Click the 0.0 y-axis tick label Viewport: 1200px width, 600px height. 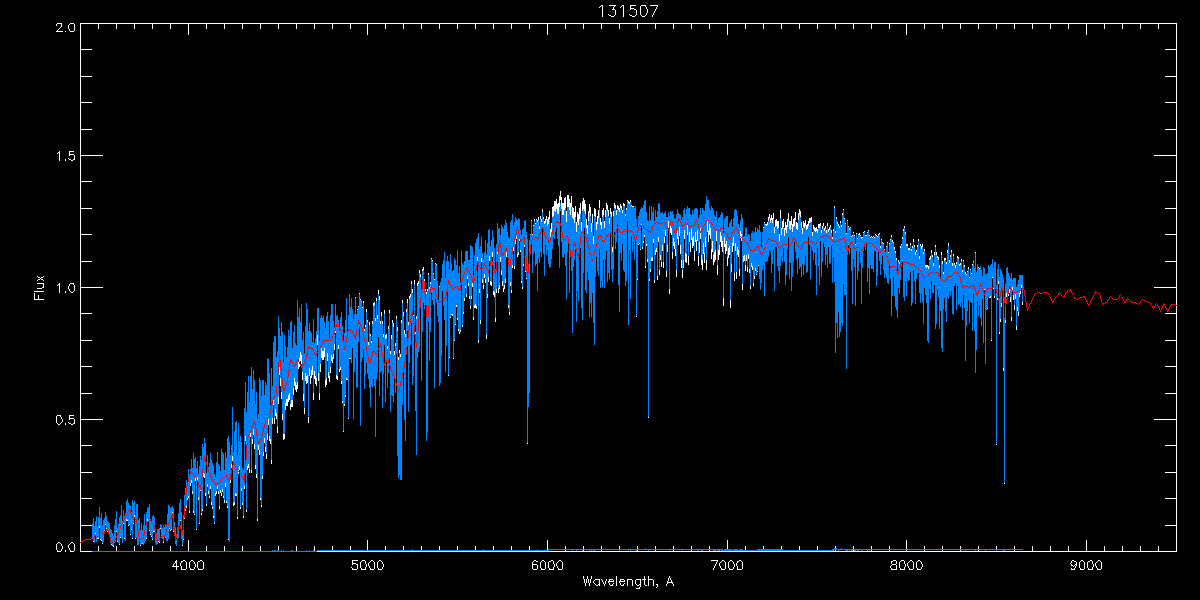[x=64, y=547]
